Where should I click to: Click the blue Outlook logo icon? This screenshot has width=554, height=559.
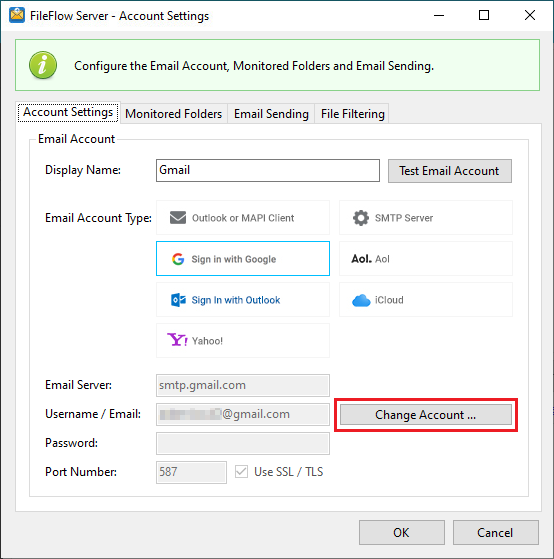tap(178, 300)
